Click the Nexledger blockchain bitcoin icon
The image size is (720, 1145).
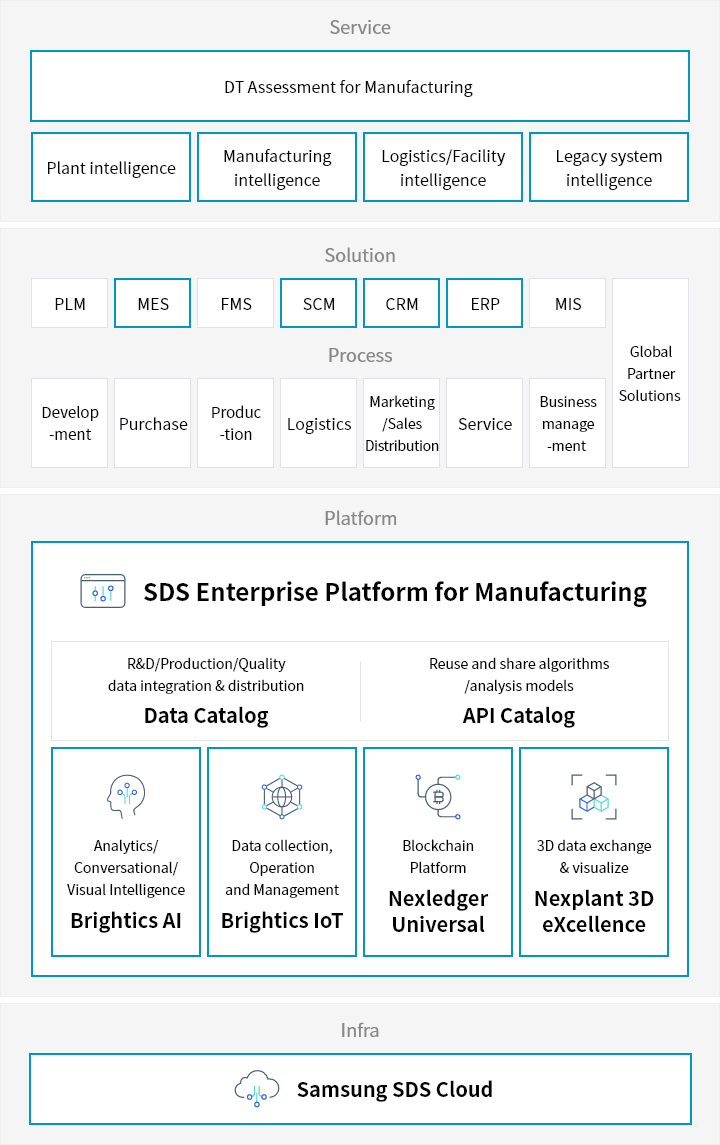tap(438, 797)
